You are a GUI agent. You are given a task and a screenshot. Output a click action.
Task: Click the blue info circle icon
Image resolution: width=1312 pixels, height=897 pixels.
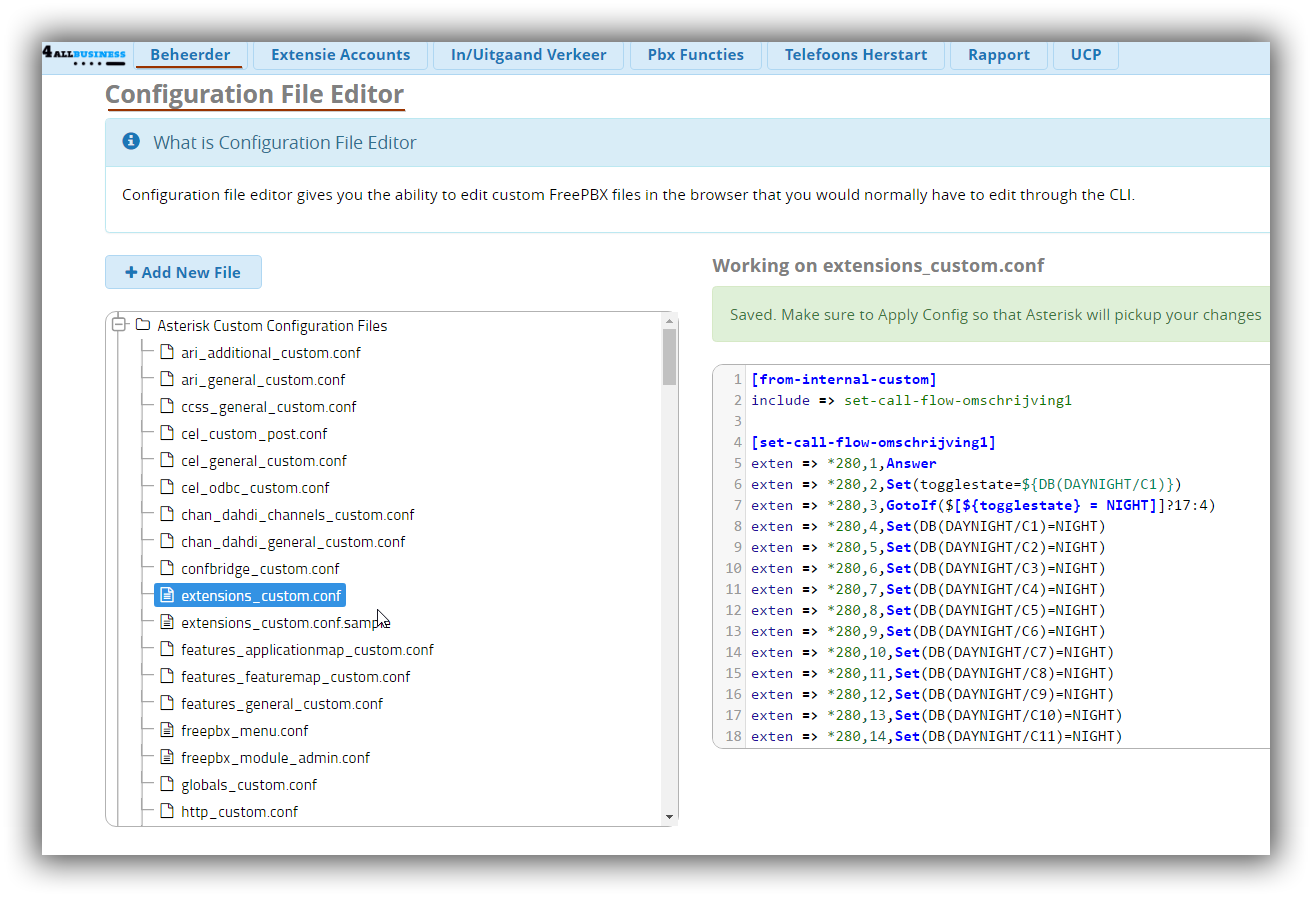131,142
